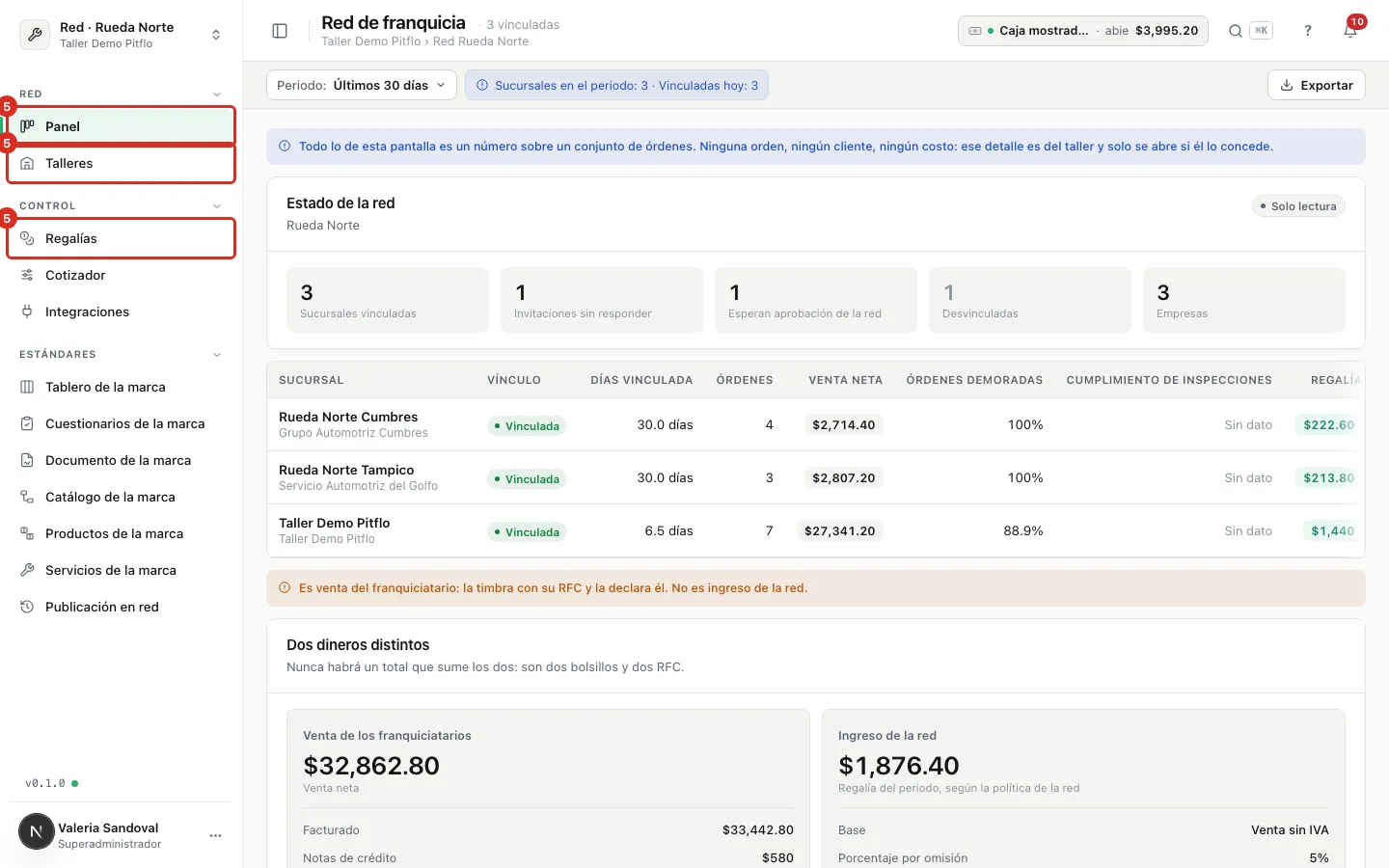The width and height of the screenshot is (1389, 868).
Task: Open search with the magnifier icon
Action: pos(1235,31)
